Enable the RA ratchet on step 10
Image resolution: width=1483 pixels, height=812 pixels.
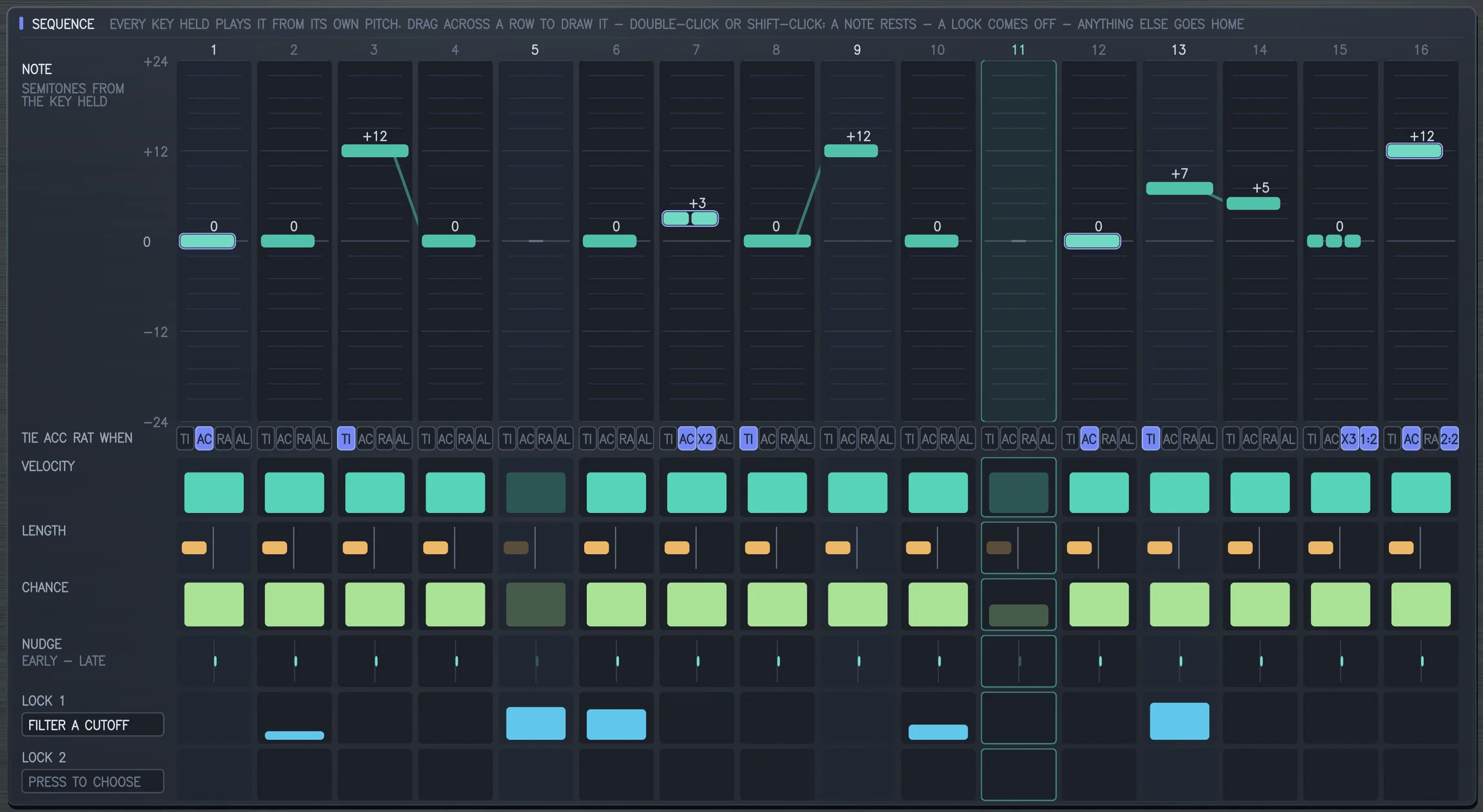(x=947, y=439)
